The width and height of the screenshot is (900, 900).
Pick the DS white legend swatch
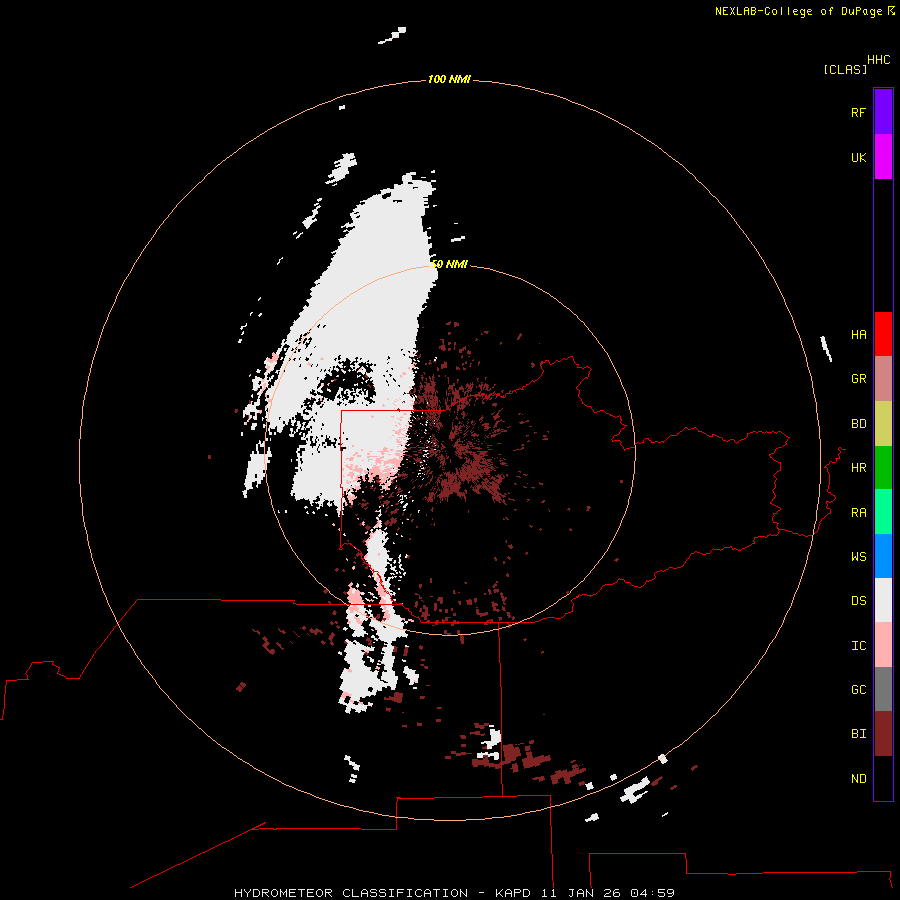point(883,600)
